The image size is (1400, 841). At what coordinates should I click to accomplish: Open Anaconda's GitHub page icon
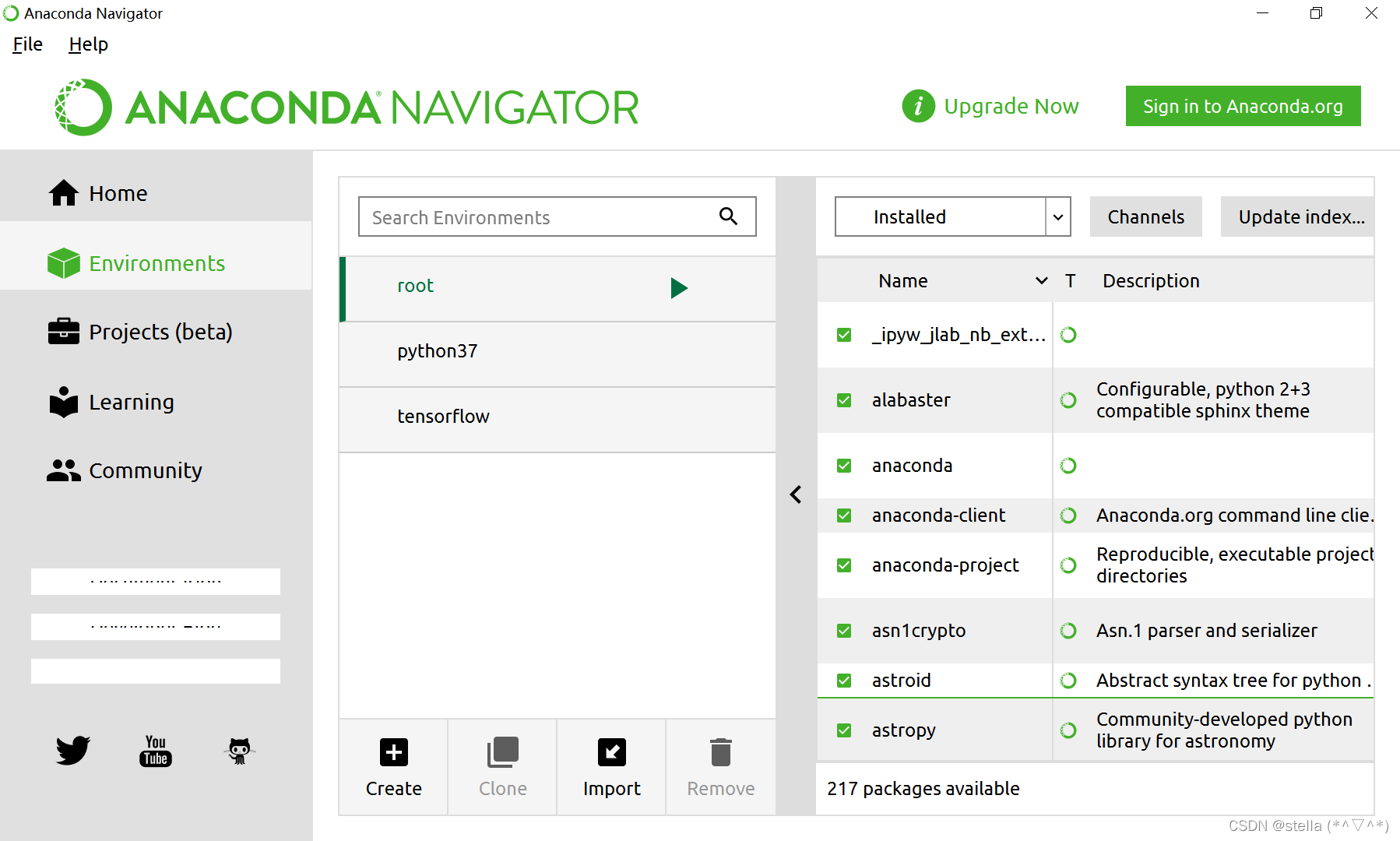(239, 750)
